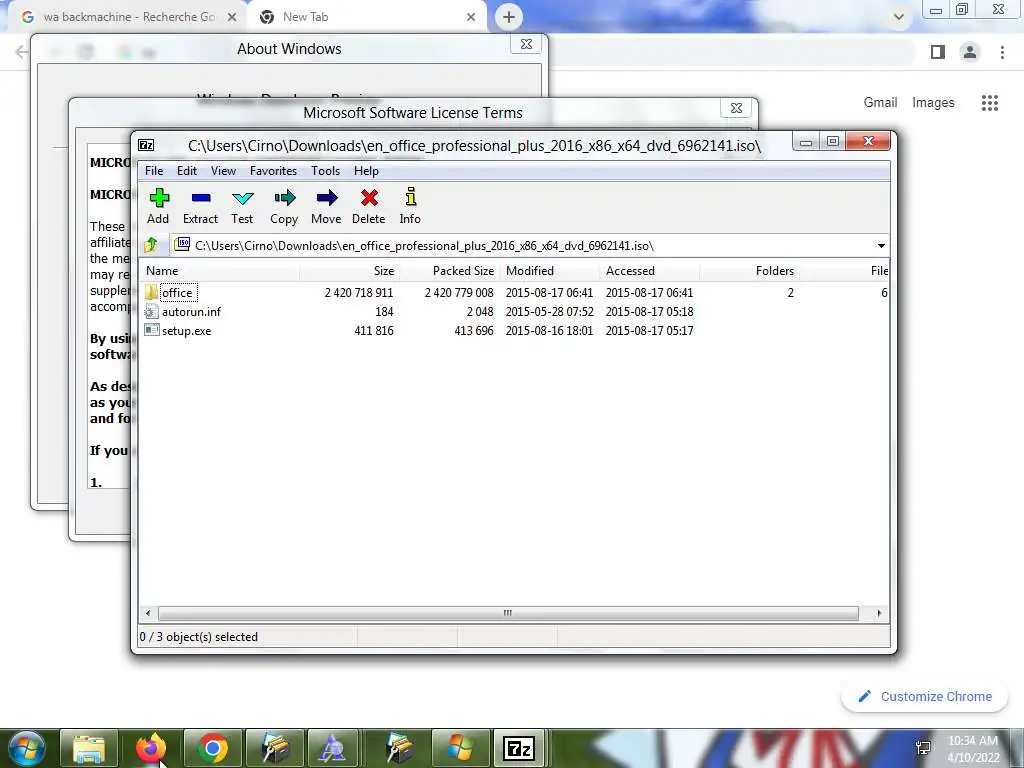The width and height of the screenshot is (1024, 768).
Task: Click network icon in system tray
Action: [923, 748]
